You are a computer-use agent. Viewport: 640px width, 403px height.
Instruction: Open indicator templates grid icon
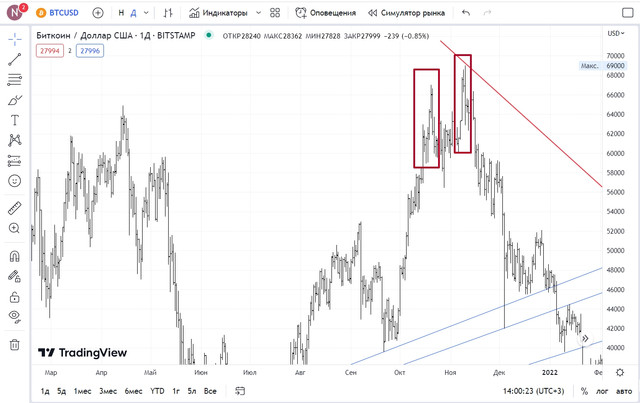pos(275,13)
